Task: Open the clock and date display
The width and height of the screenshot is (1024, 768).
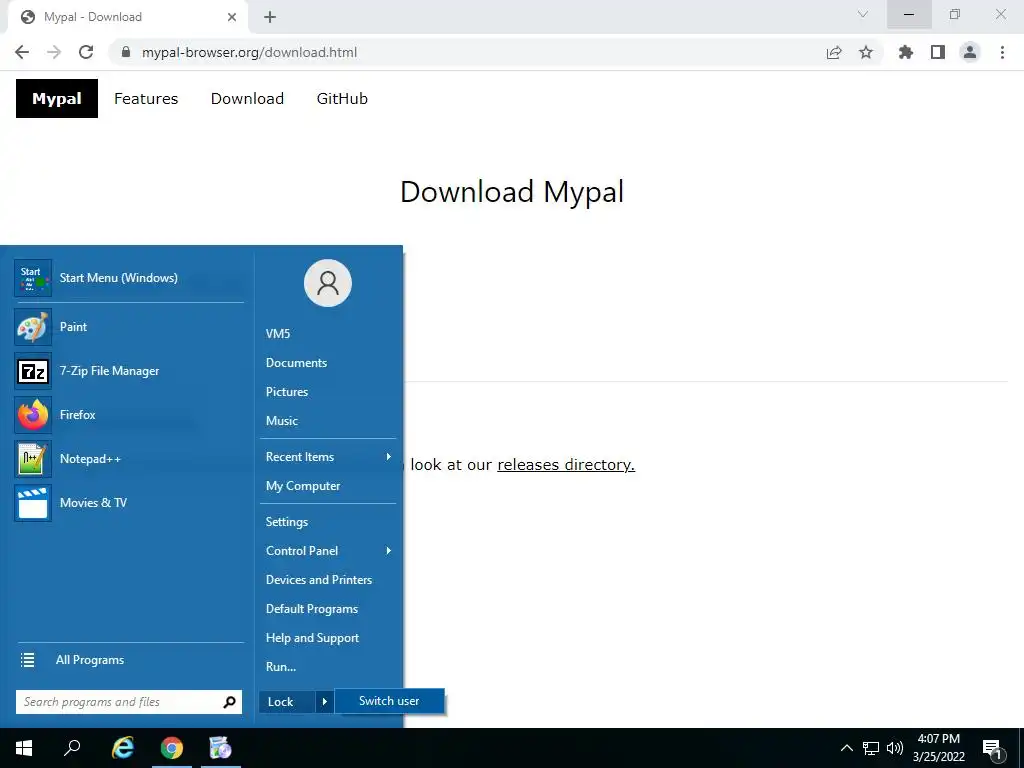Action: pos(938,748)
